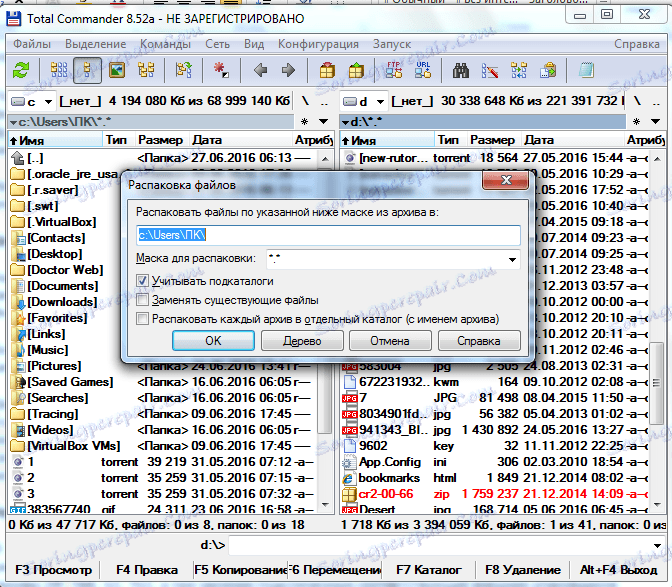This screenshot has width=672, height=587.
Task: Click the unpack destination path field
Action: tap(328, 235)
